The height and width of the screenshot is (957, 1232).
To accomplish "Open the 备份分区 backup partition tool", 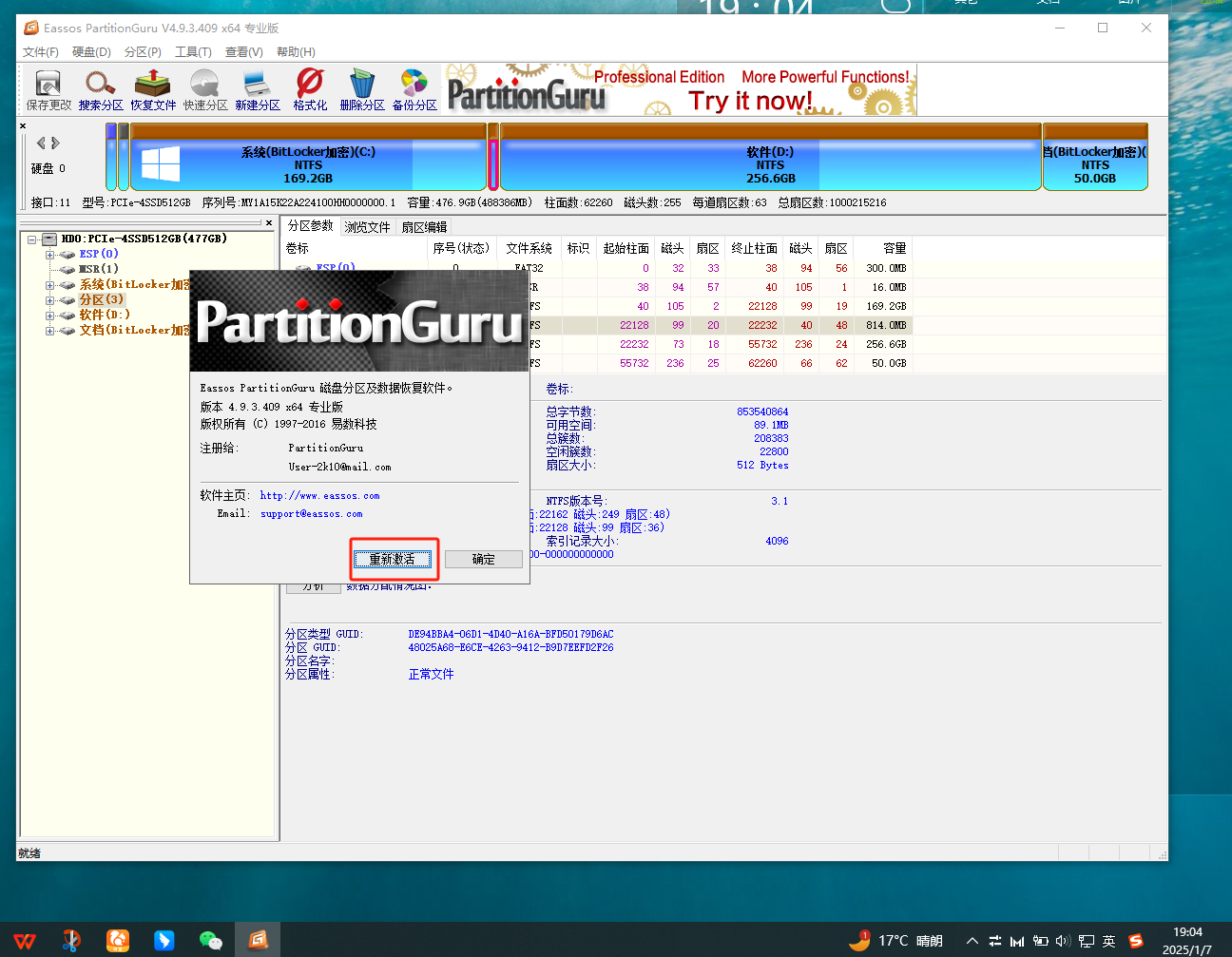I will pyautogui.click(x=414, y=90).
